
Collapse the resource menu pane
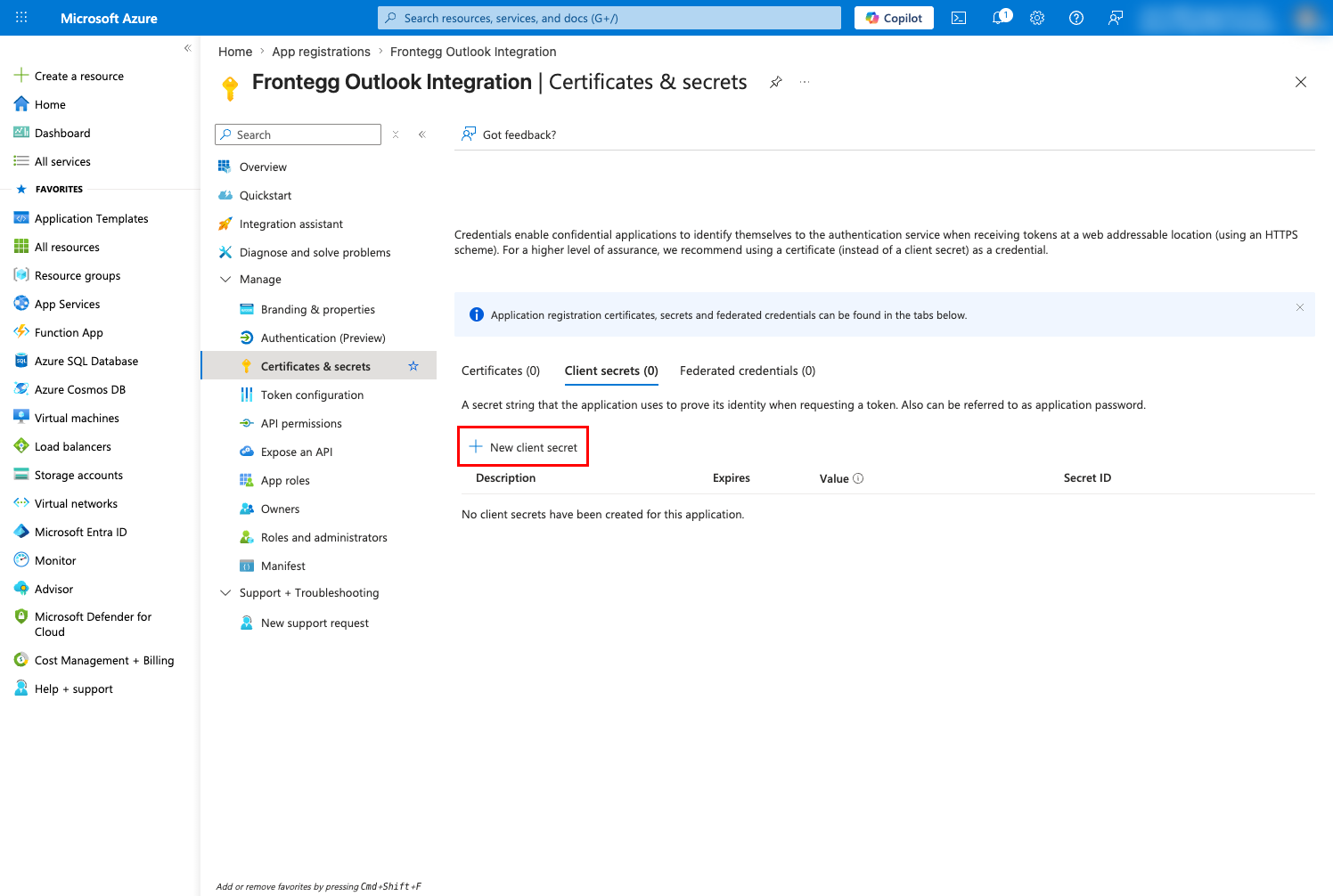click(x=422, y=134)
